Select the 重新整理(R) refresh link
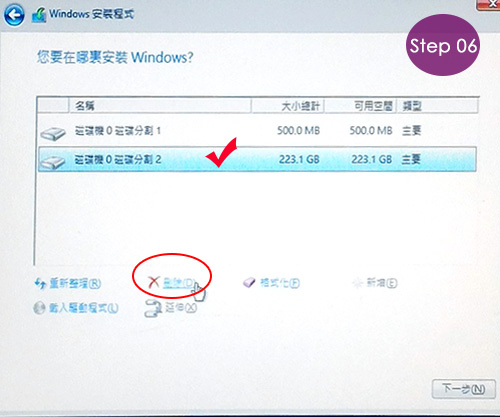This screenshot has height=417, width=500. point(75,284)
